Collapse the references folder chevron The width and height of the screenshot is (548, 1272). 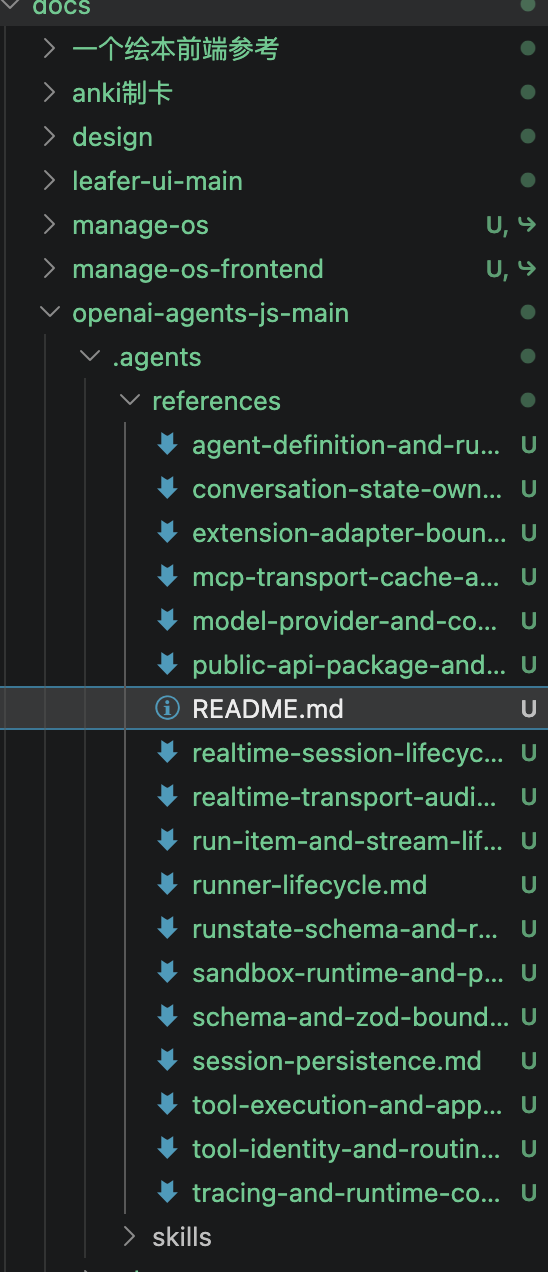129,401
